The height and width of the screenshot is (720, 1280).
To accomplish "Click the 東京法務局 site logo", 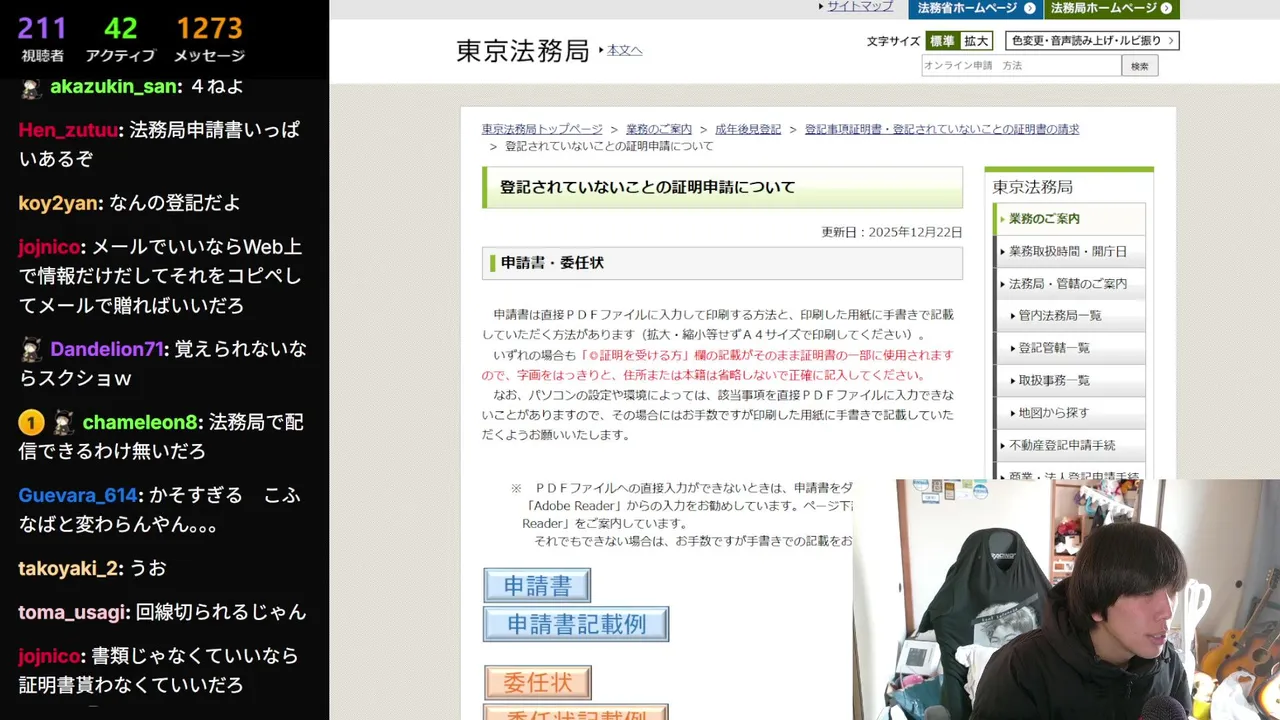I will [522, 50].
